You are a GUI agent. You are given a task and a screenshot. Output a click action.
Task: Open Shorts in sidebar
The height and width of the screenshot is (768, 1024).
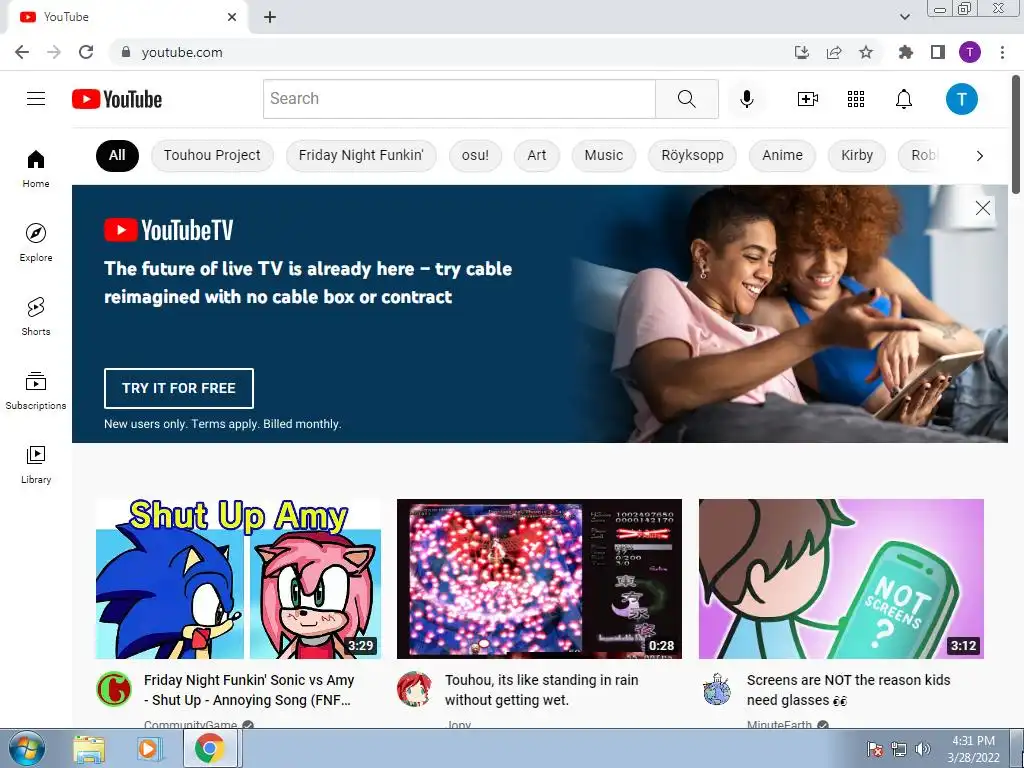tap(36, 317)
